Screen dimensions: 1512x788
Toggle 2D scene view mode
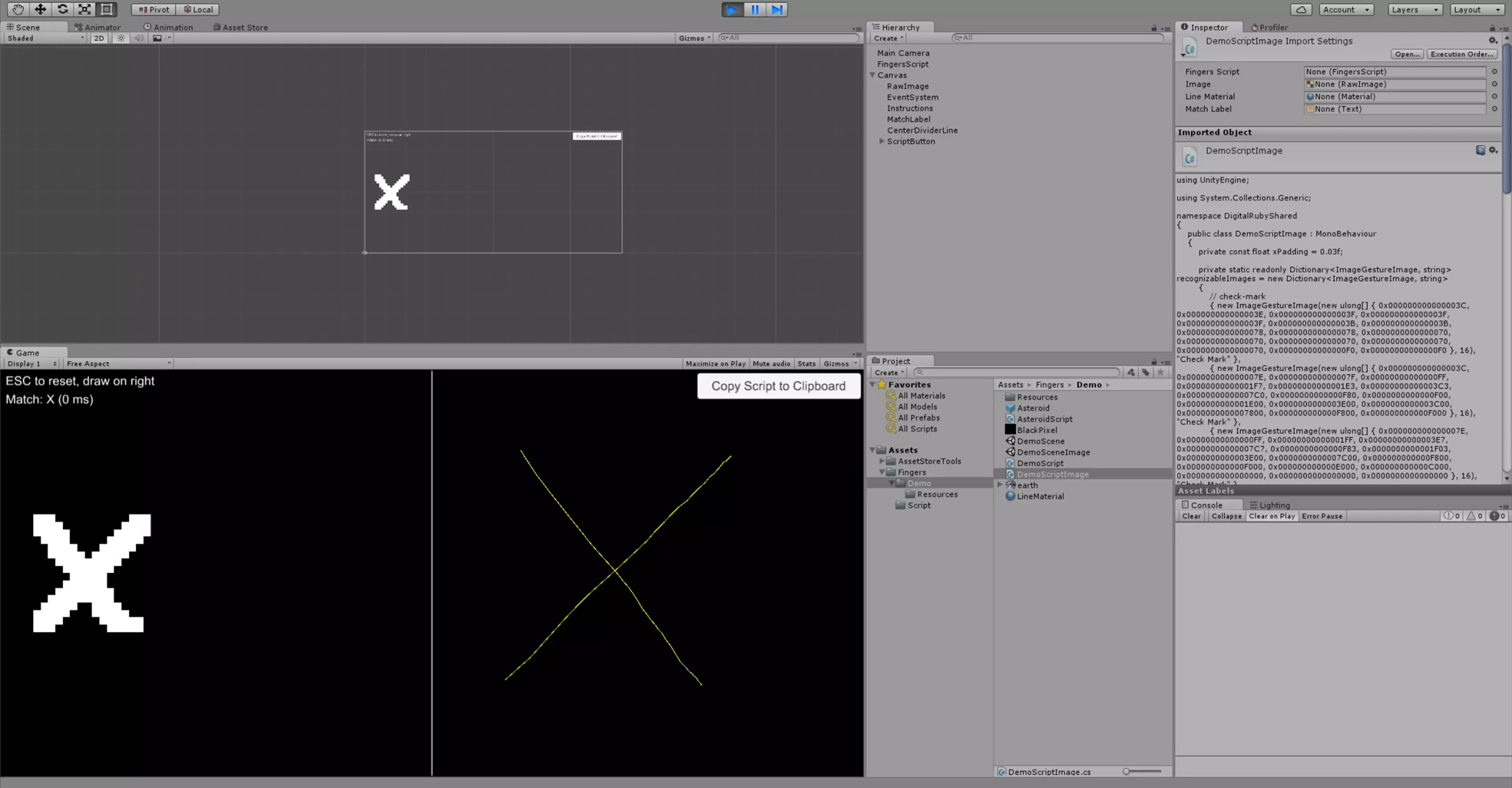(x=98, y=38)
